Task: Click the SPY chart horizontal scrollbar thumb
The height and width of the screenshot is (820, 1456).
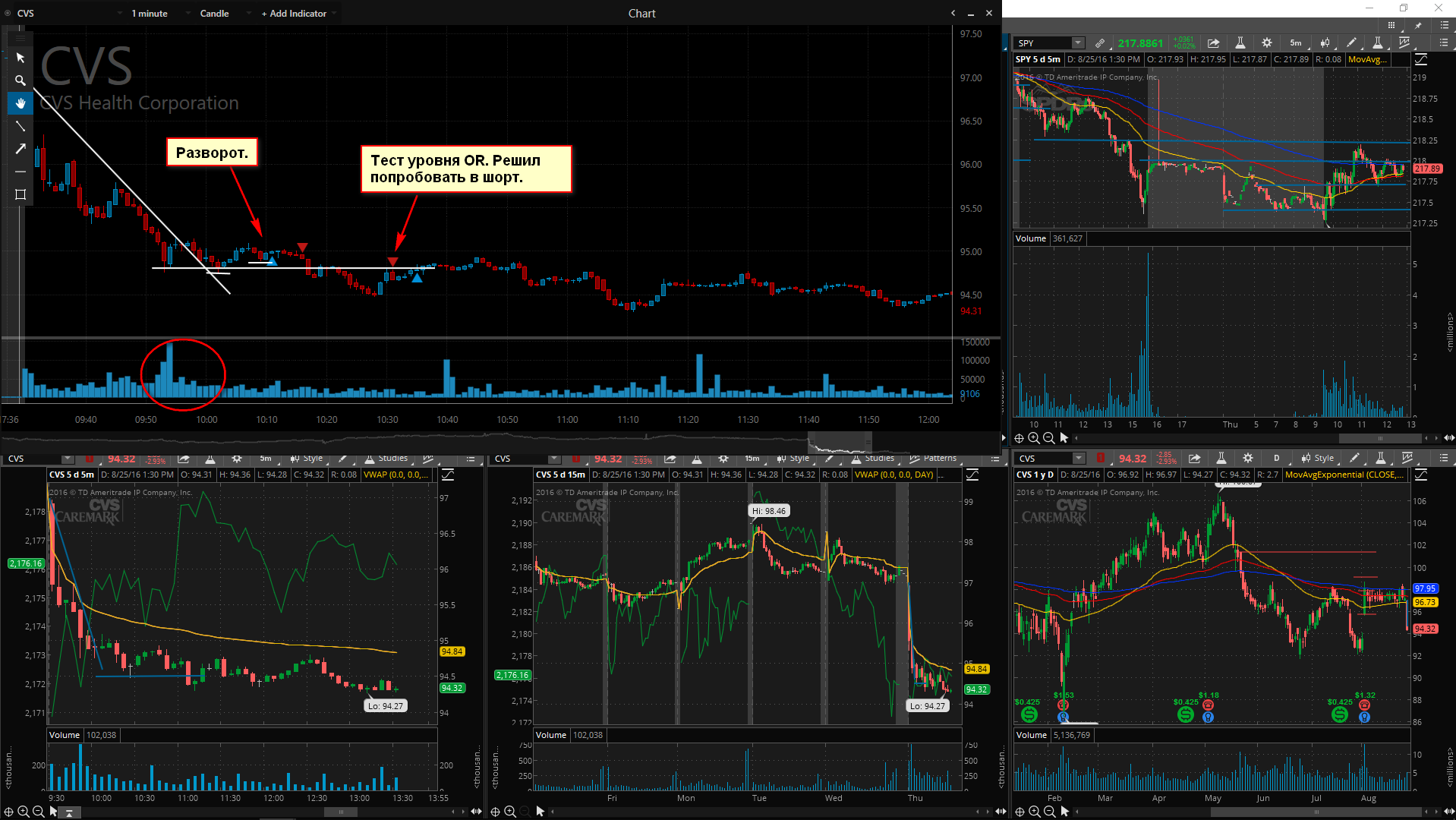Action: (1380, 438)
